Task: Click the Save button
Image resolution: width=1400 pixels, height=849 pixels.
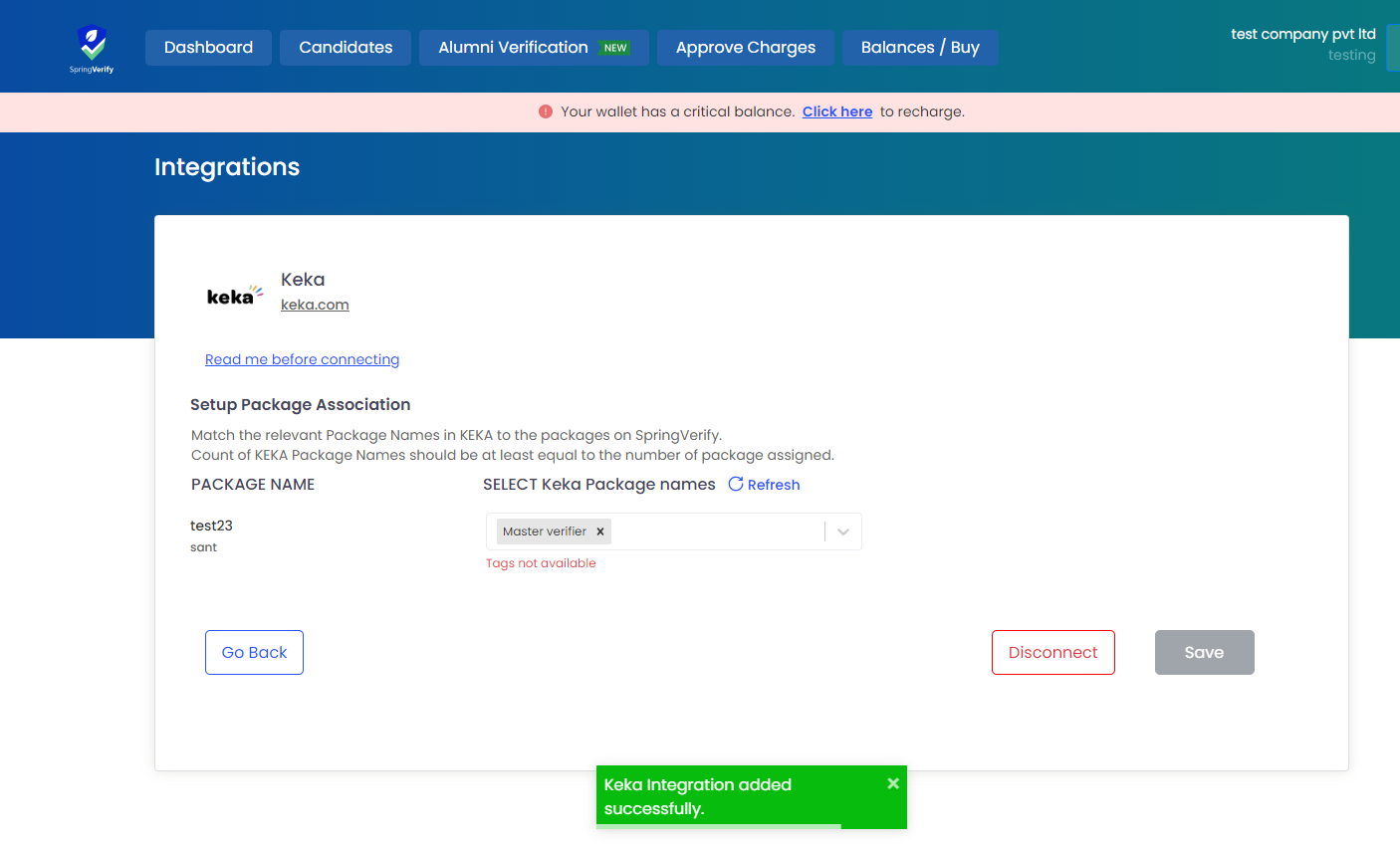Action: [1204, 652]
